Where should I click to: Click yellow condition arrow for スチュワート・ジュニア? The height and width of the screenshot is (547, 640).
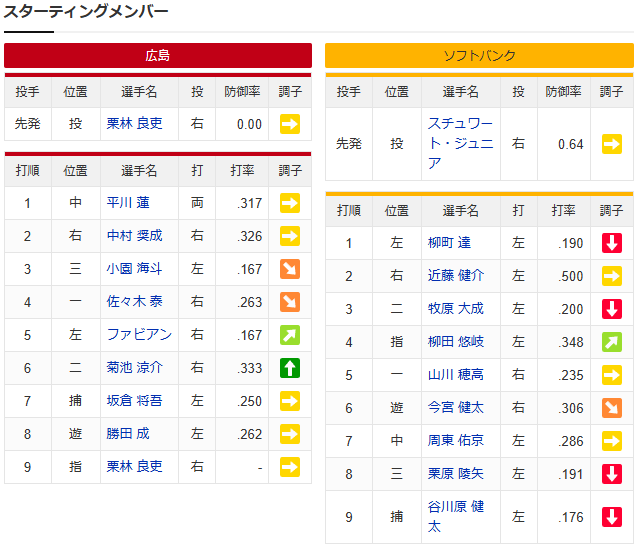tap(611, 144)
